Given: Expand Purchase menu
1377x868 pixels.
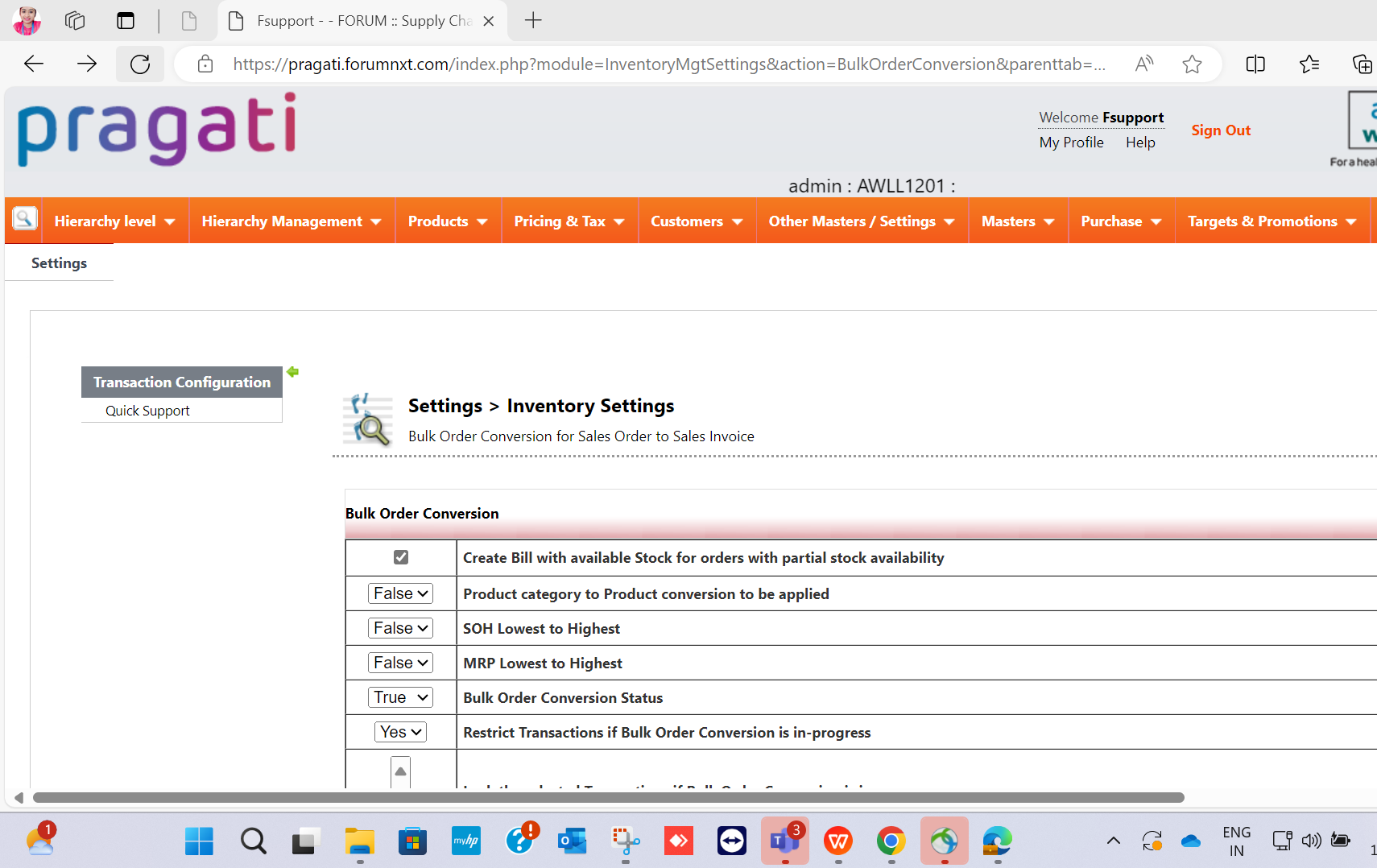Looking at the screenshot, I should point(1121,221).
